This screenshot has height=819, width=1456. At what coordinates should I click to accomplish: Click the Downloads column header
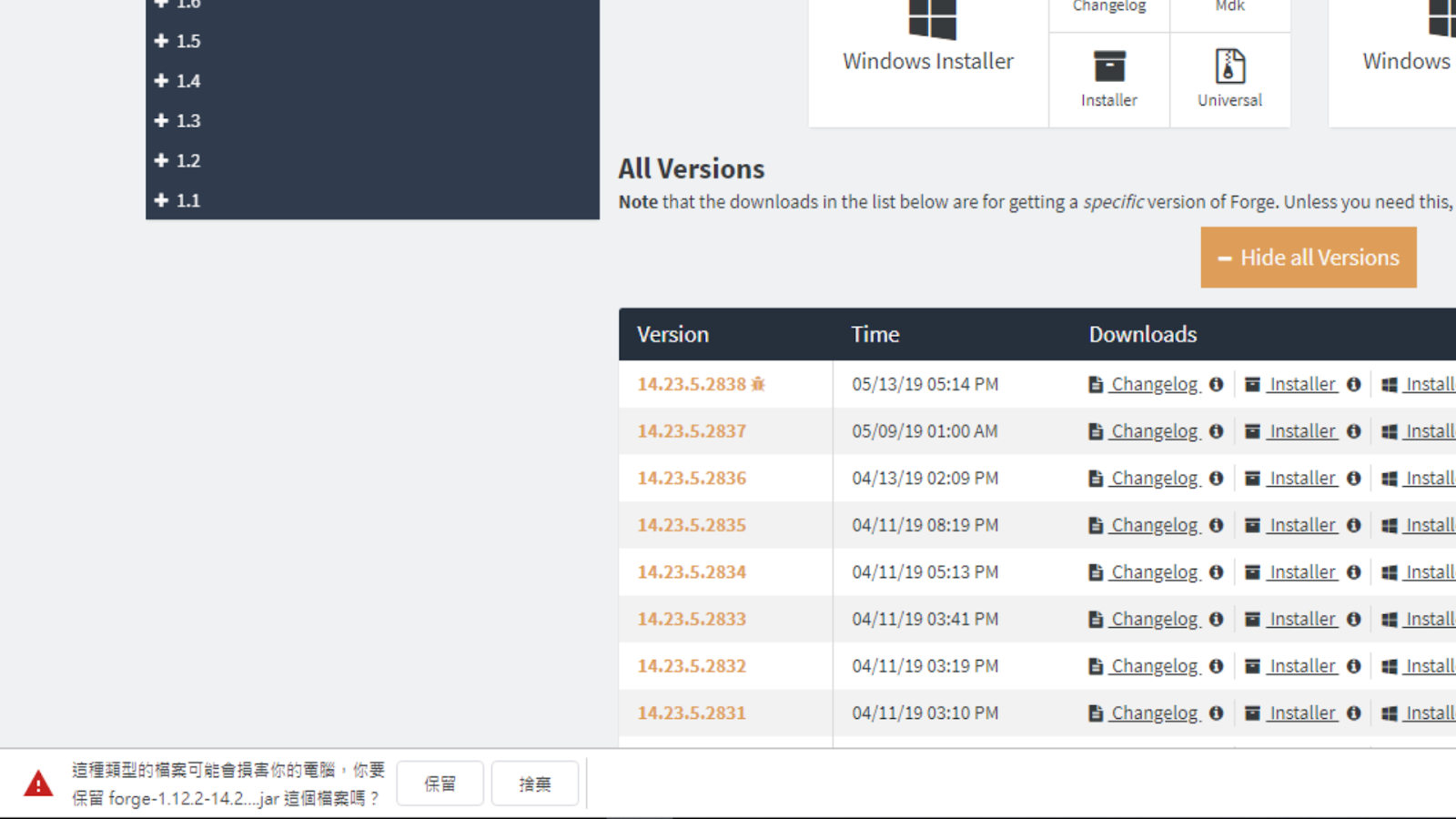[x=1143, y=335]
